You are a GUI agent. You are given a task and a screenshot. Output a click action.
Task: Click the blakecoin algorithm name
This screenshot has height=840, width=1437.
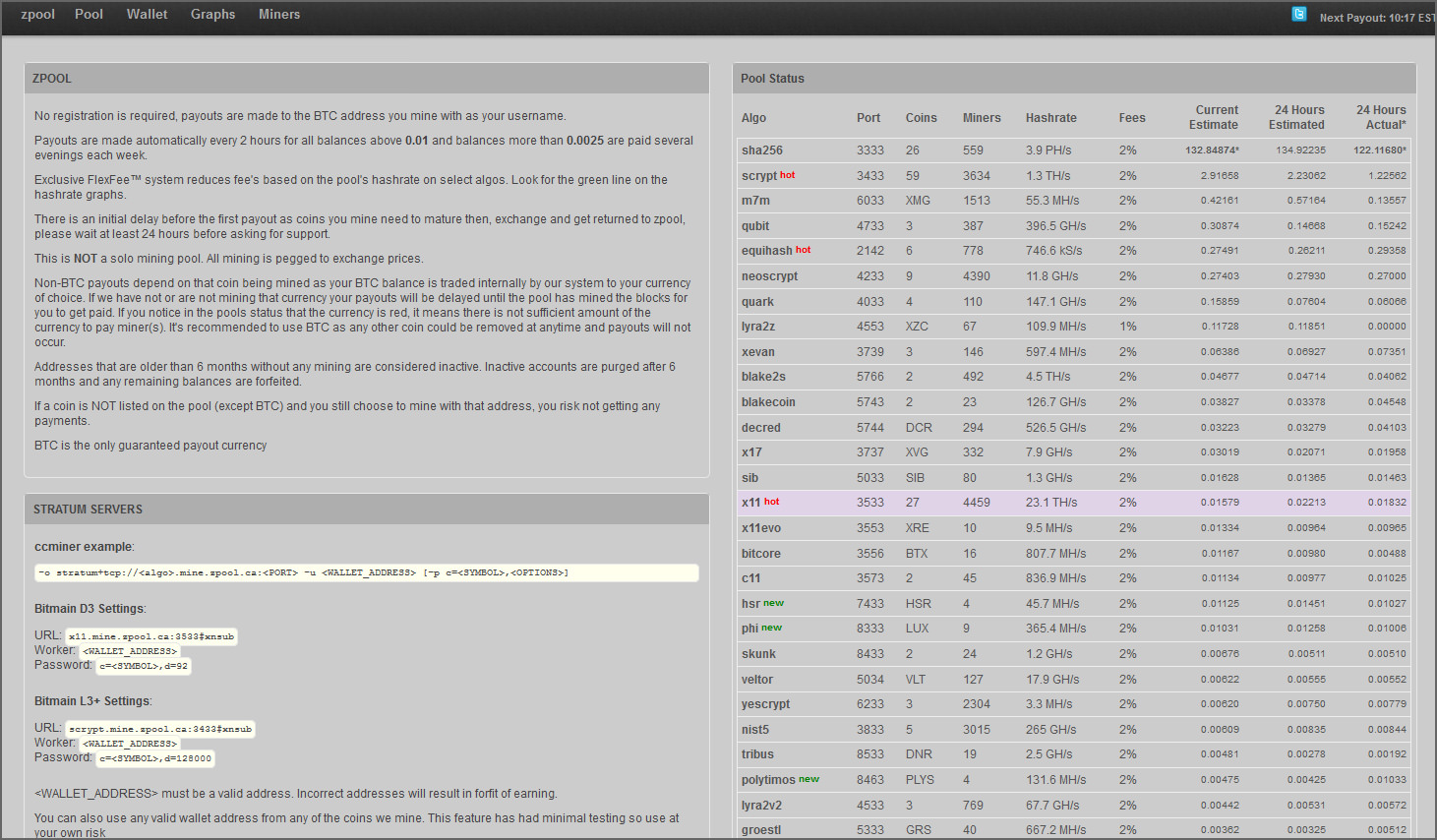click(768, 402)
